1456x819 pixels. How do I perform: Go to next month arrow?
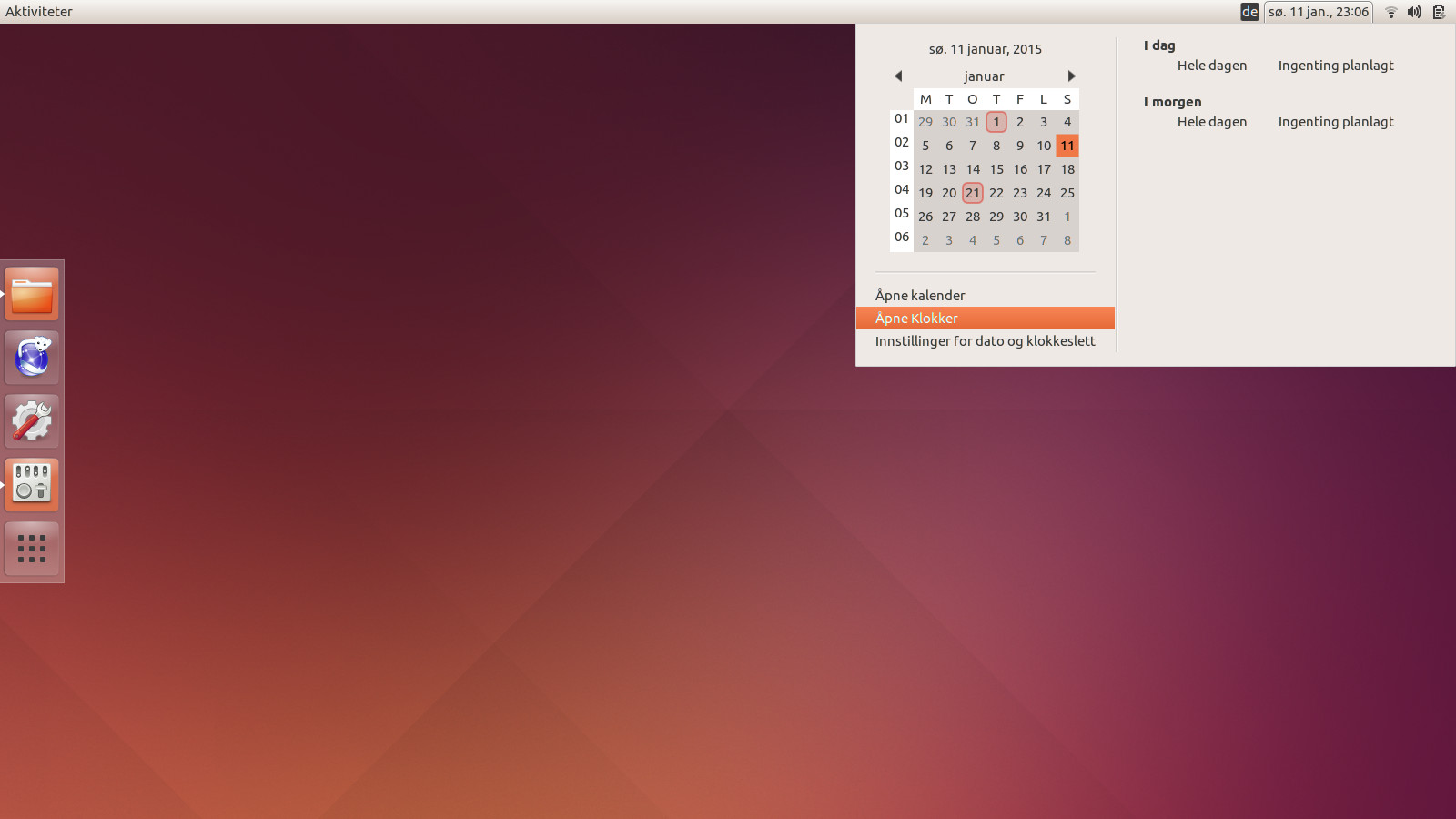pyautogui.click(x=1071, y=76)
